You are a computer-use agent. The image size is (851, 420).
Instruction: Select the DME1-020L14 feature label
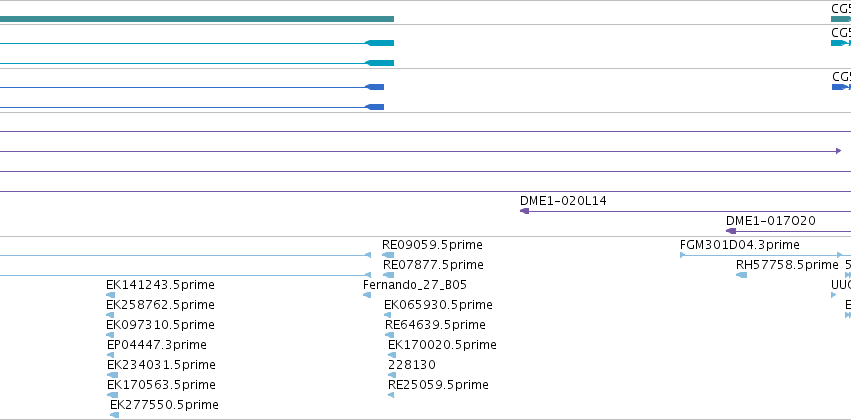click(x=563, y=201)
